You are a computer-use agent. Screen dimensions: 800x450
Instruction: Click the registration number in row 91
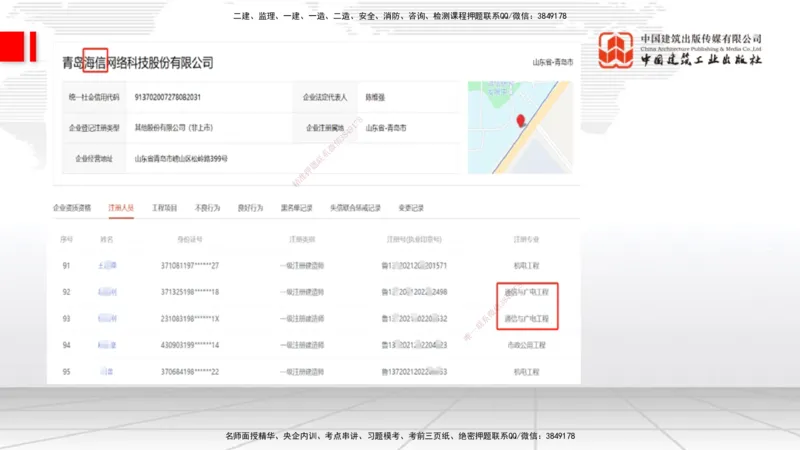click(414, 265)
